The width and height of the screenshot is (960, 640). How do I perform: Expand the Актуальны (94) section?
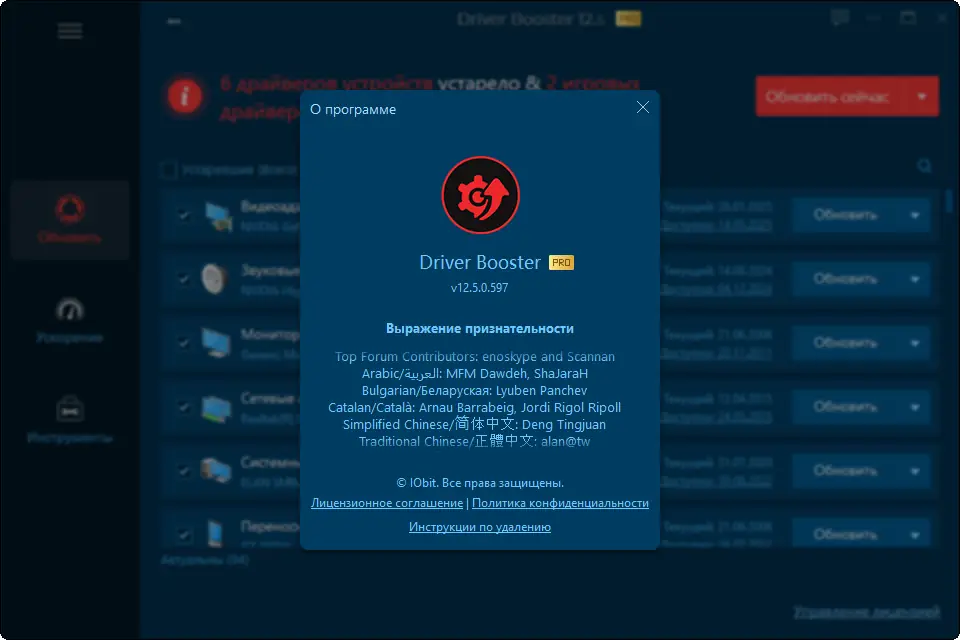204,560
